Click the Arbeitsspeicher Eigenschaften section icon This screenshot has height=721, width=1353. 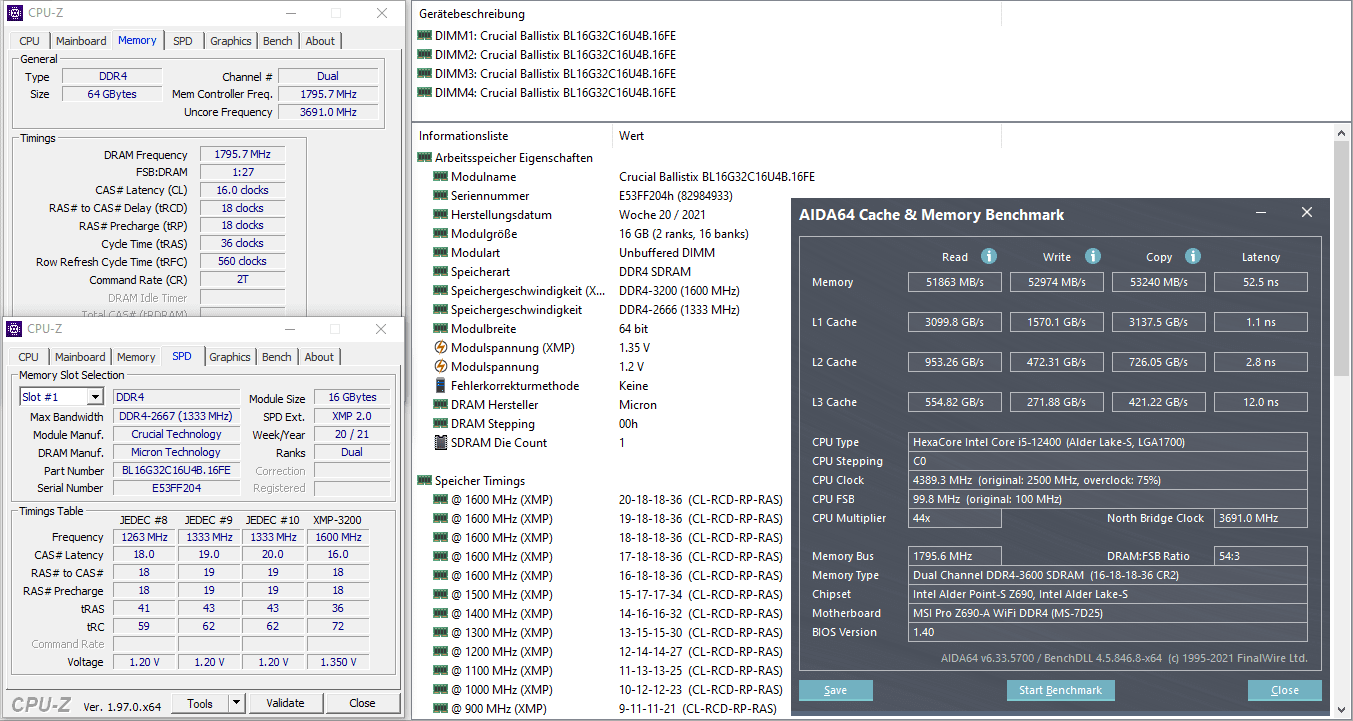424,158
